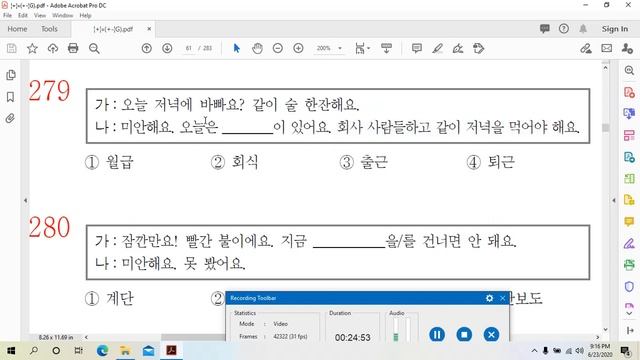Open File Explorer from the taskbar

pos(125,351)
